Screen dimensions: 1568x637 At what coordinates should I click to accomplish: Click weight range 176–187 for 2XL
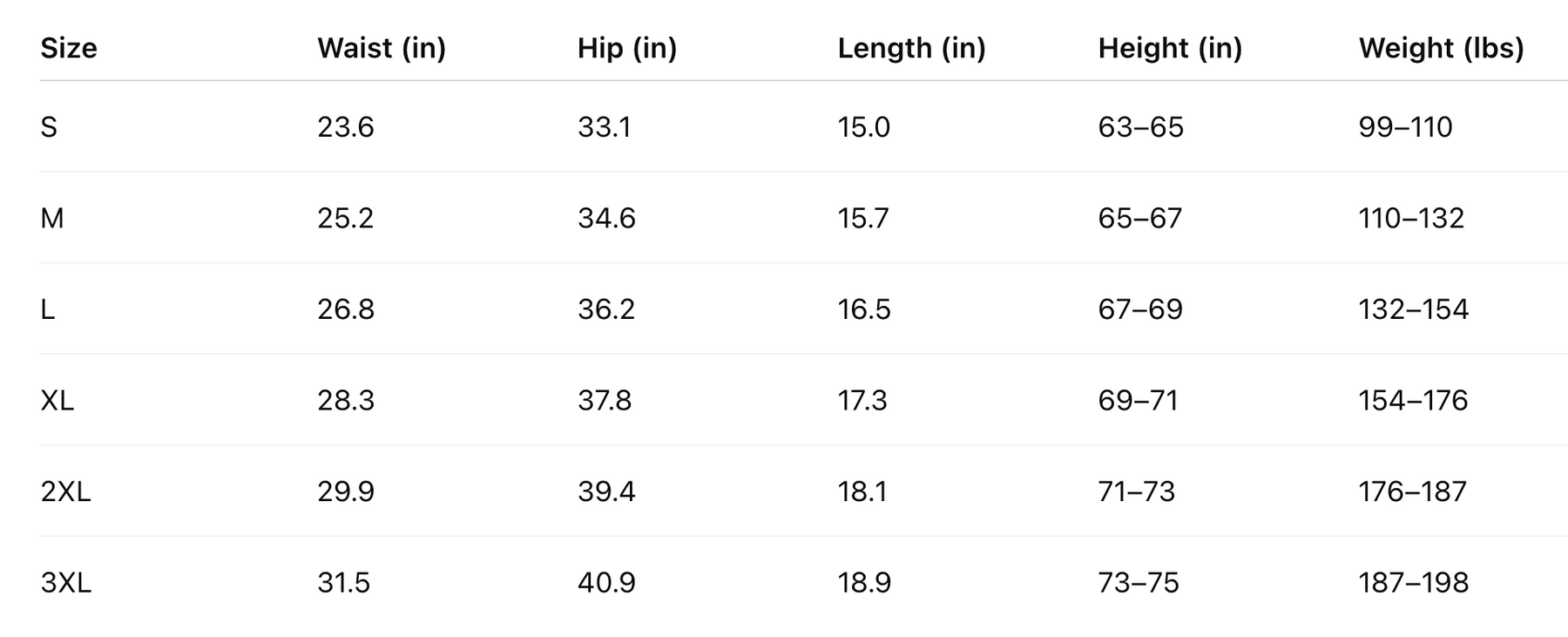pos(1413,491)
